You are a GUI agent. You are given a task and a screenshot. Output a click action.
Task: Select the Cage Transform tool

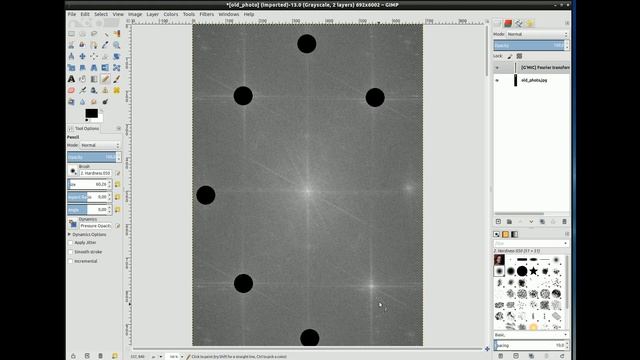pyautogui.click(x=117, y=68)
